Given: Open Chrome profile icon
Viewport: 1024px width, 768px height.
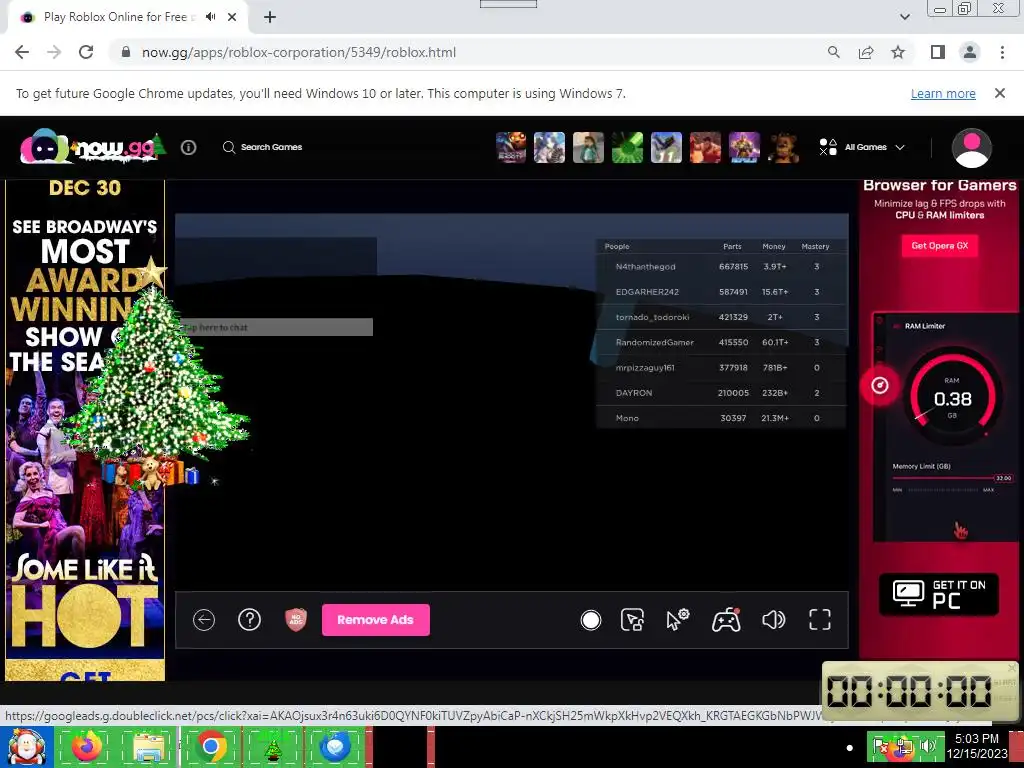Looking at the screenshot, I should point(970,52).
